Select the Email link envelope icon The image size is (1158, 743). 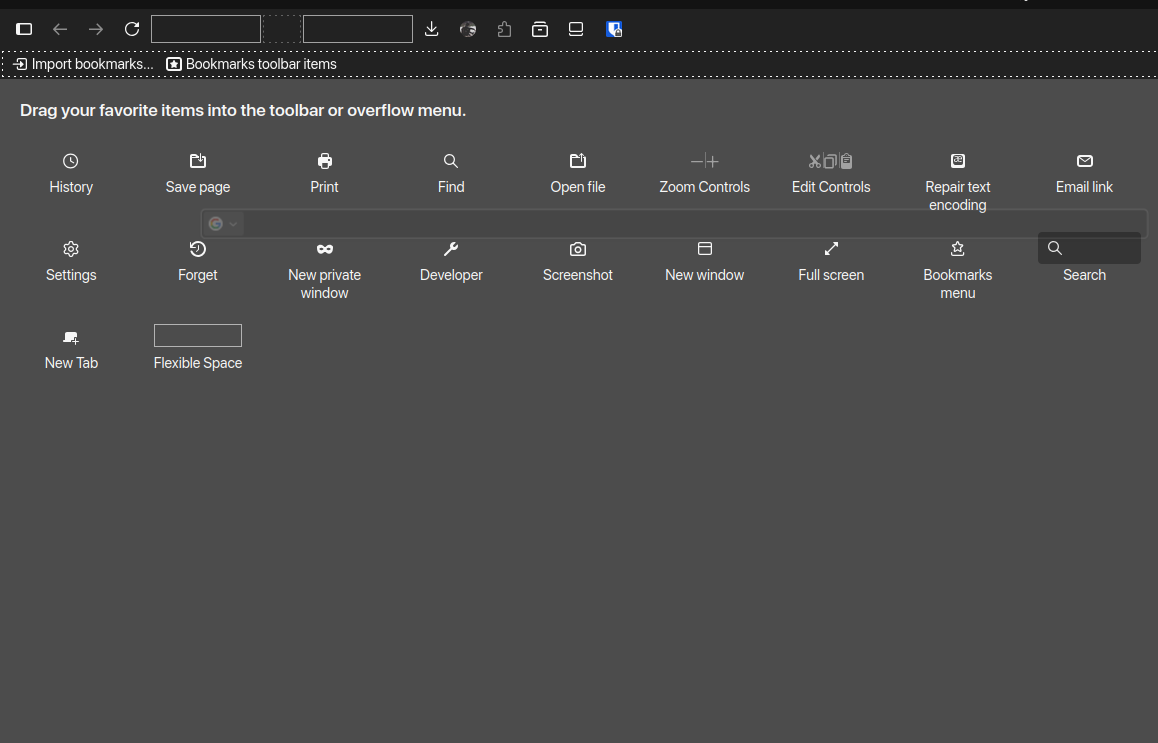tap(1084, 161)
